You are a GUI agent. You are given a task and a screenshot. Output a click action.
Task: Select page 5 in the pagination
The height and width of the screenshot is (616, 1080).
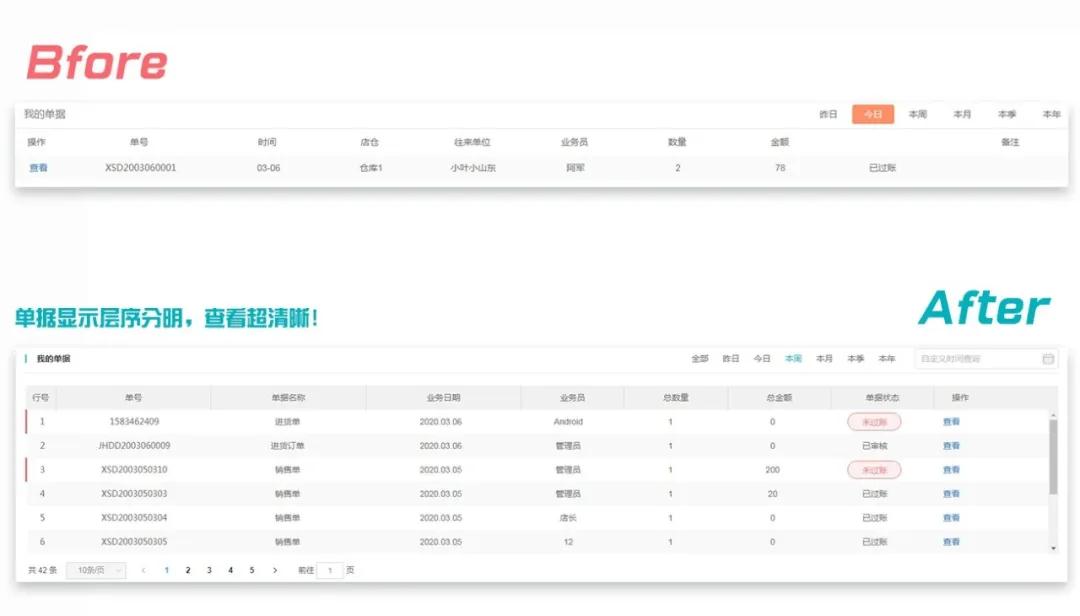(x=251, y=570)
